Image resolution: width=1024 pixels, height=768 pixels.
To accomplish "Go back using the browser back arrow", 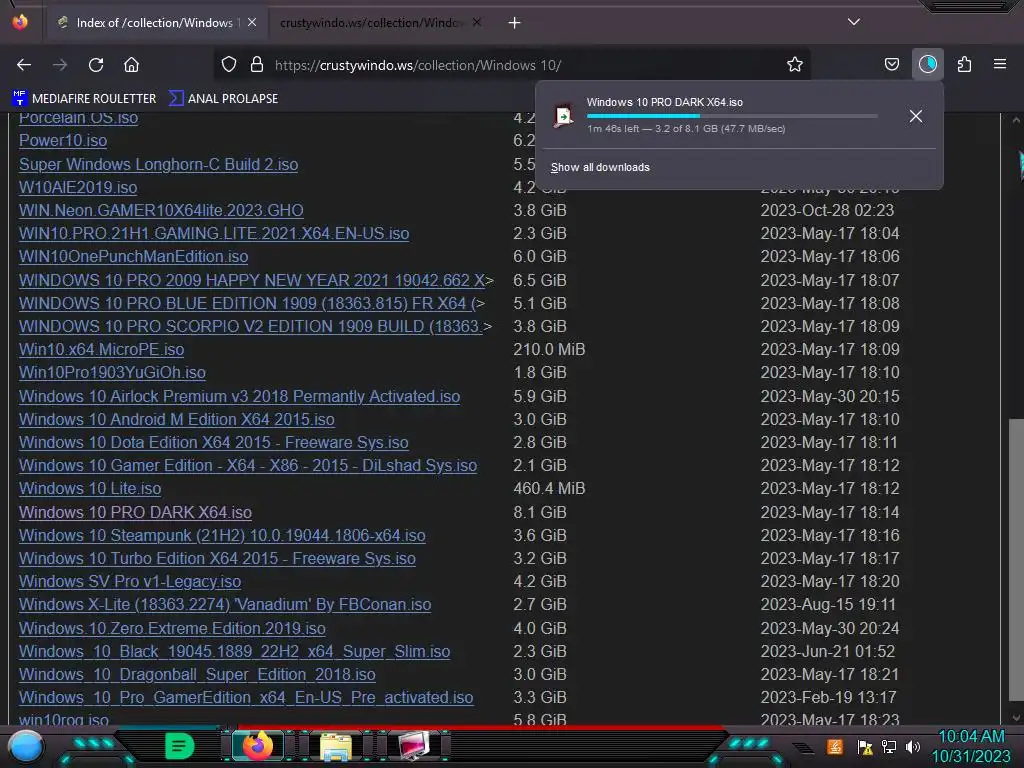I will point(24,65).
